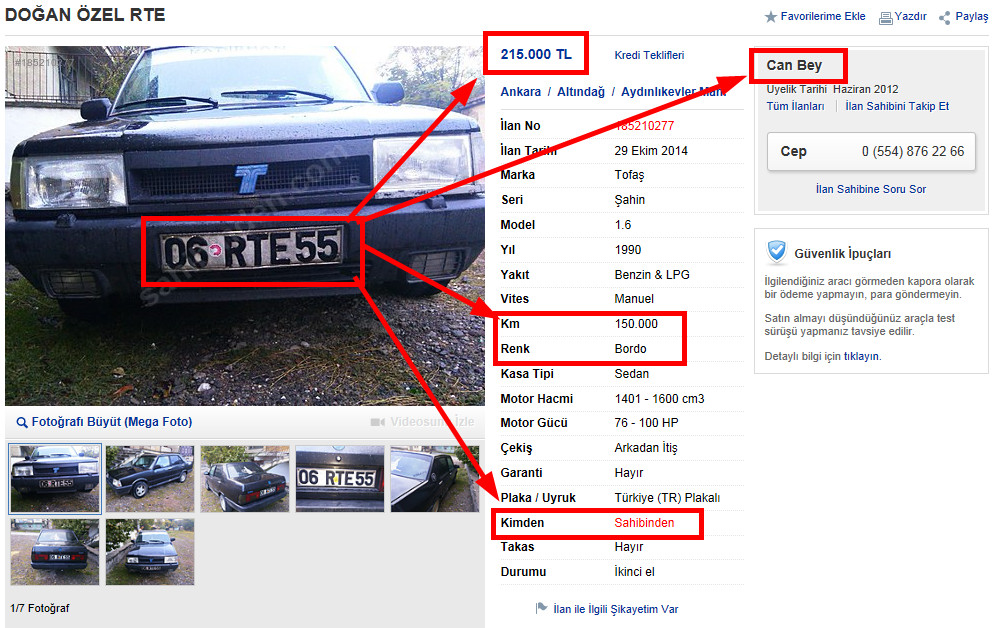Click the magnifier icon for Fotoğrafı Büyüt
This screenshot has height=628, width=995.
point(22,422)
